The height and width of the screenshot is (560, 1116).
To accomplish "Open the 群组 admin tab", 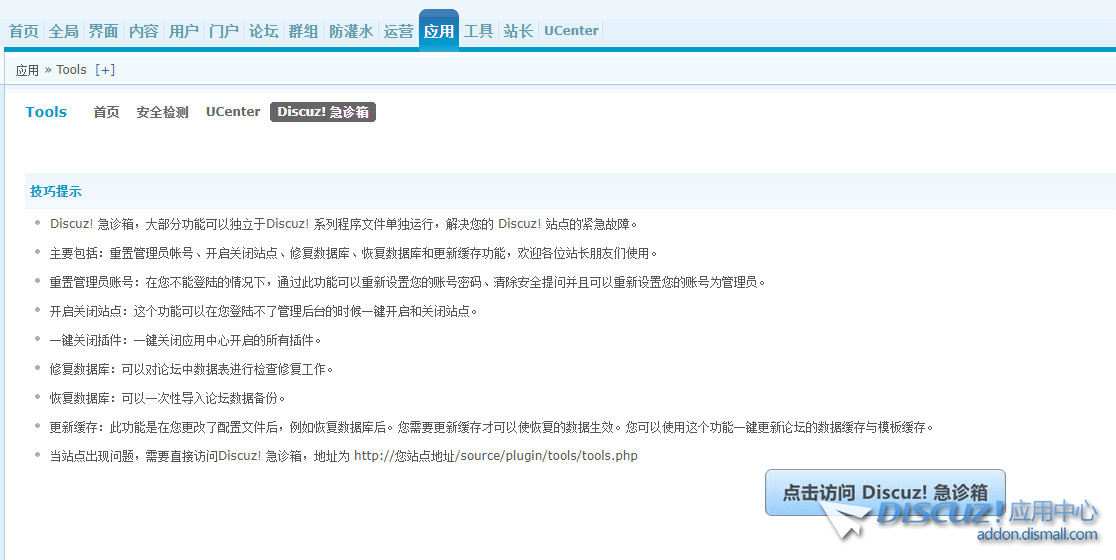I will pyautogui.click(x=304, y=31).
